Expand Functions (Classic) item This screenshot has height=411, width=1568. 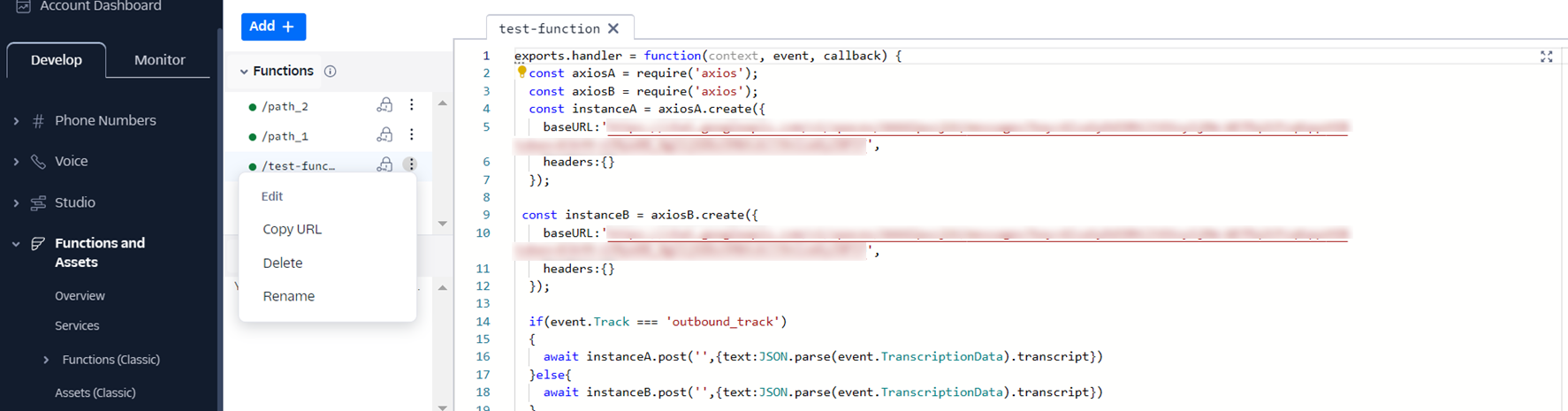[46, 360]
